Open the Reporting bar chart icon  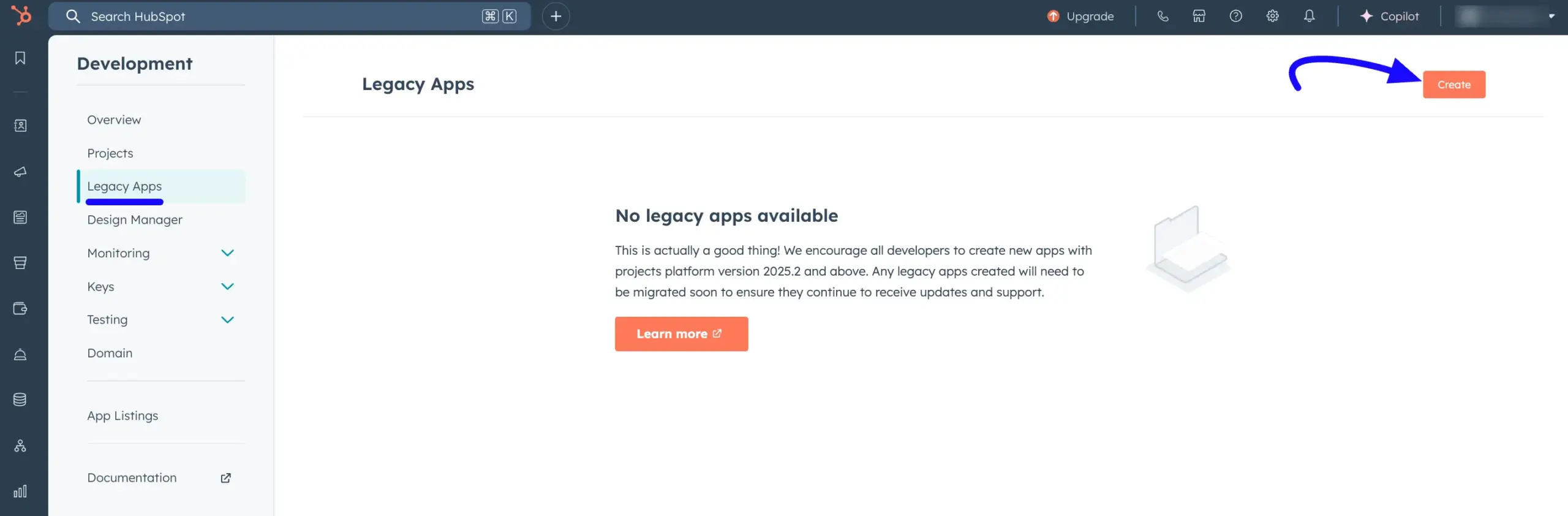click(x=20, y=491)
